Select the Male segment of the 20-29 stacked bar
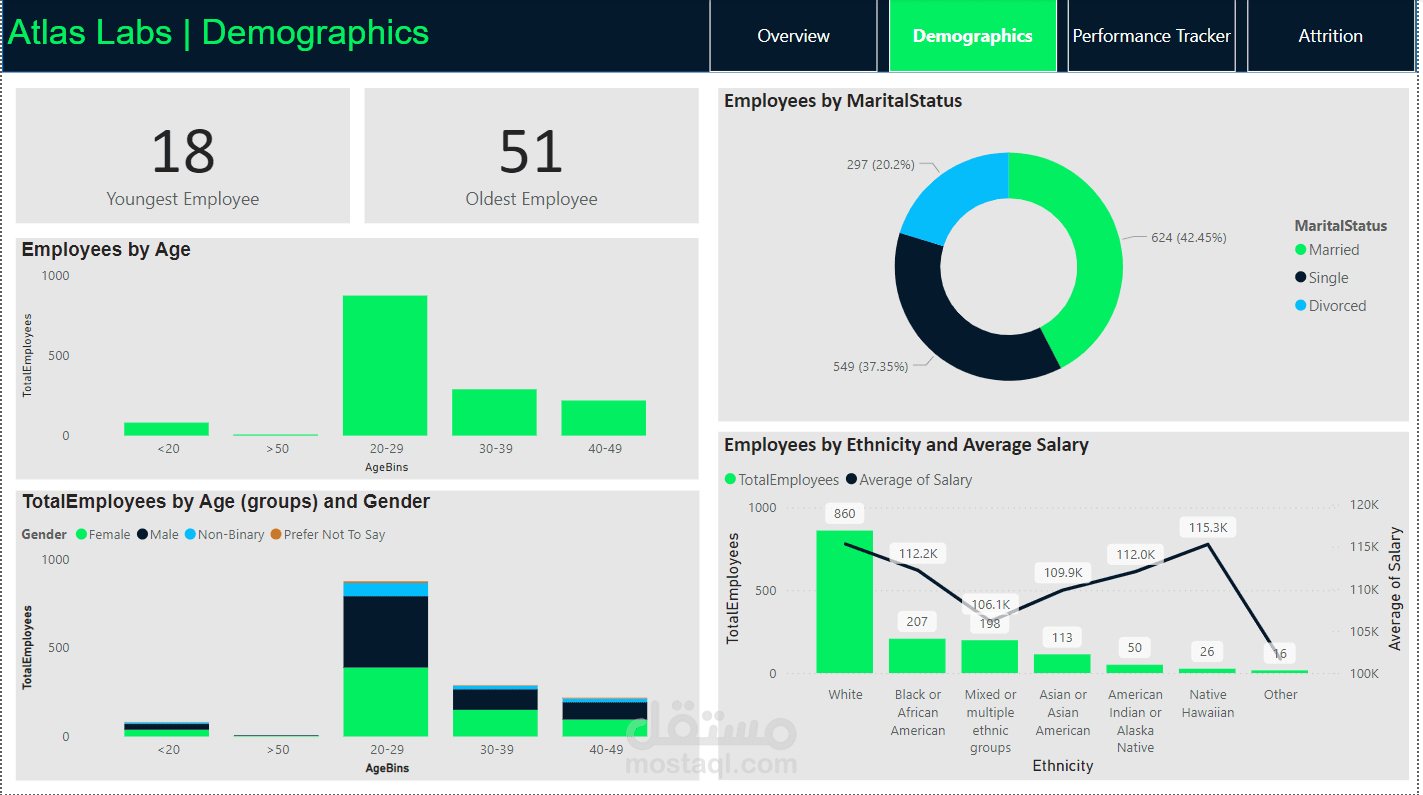This screenshot has width=1423, height=795. click(385, 632)
